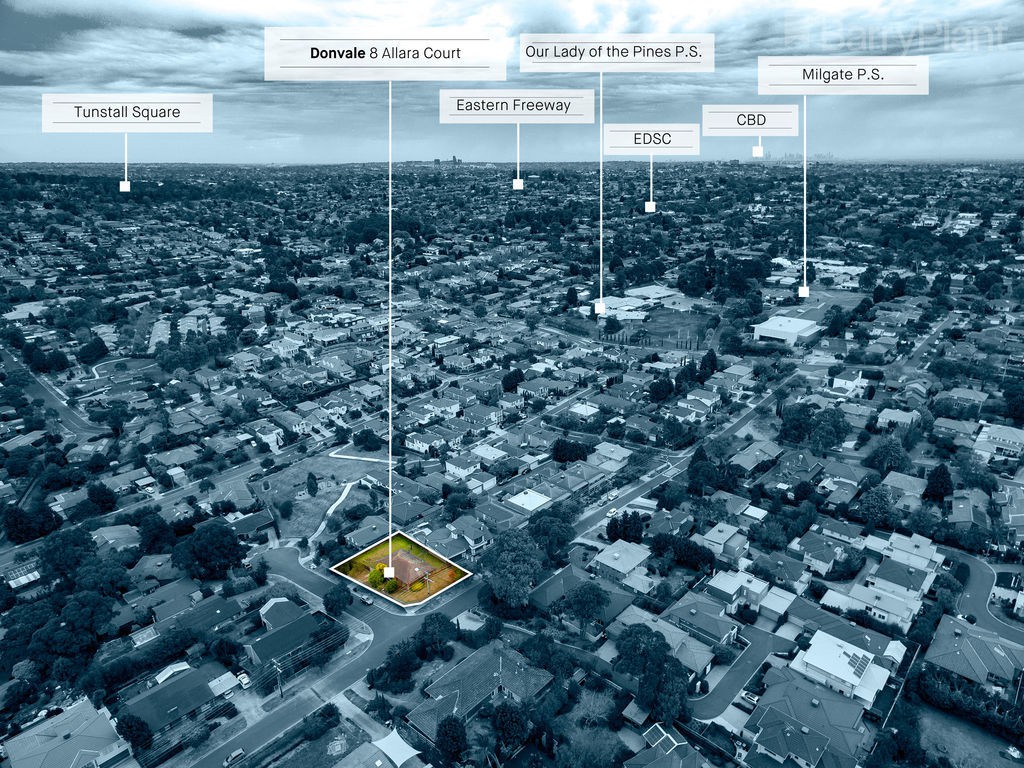Screen dimensions: 1024x768
Task: Open the Milgate P.S. label
Action: pos(843,75)
